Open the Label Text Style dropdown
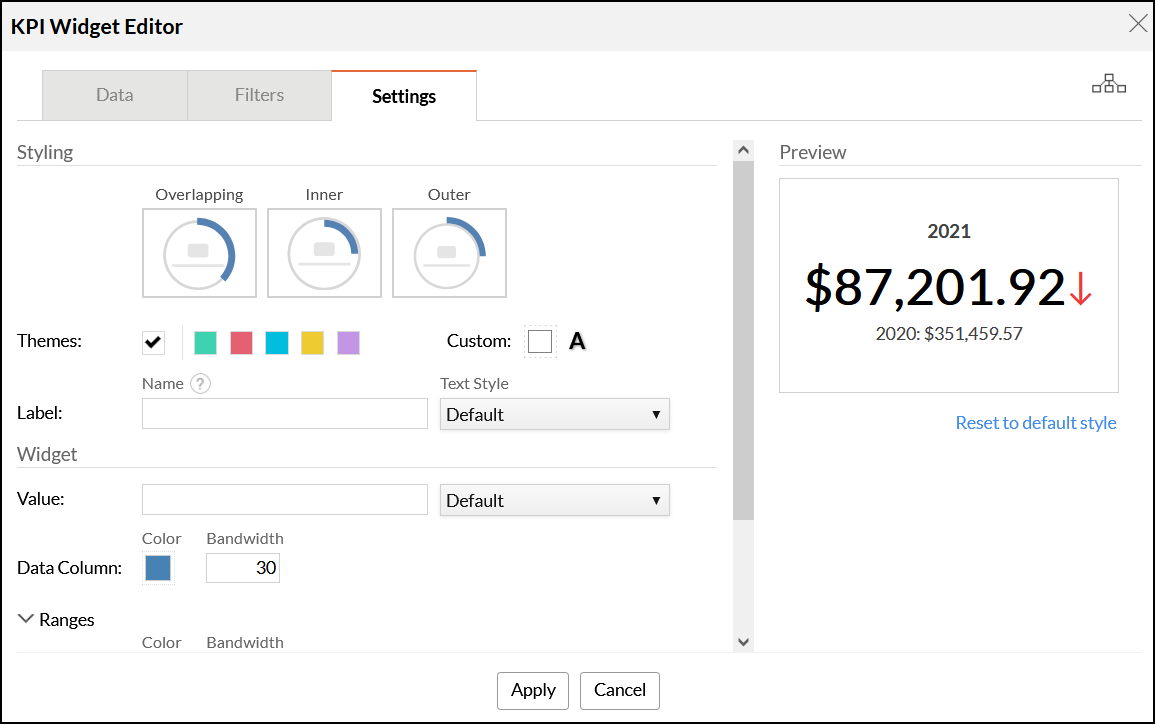The image size is (1155, 724). [554, 414]
